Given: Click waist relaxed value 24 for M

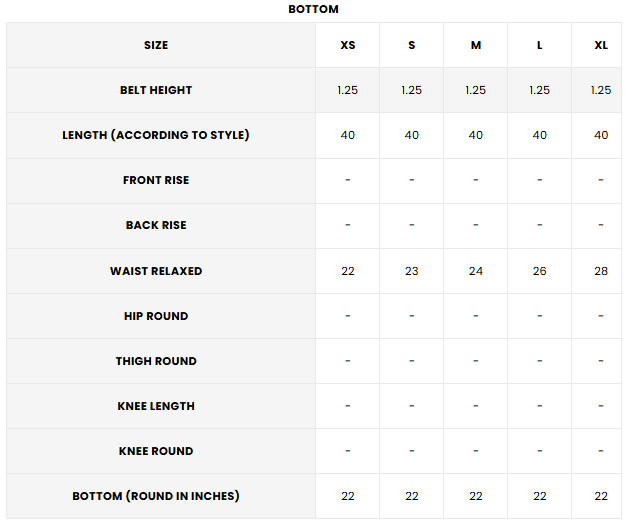Looking at the screenshot, I should click(x=476, y=271).
